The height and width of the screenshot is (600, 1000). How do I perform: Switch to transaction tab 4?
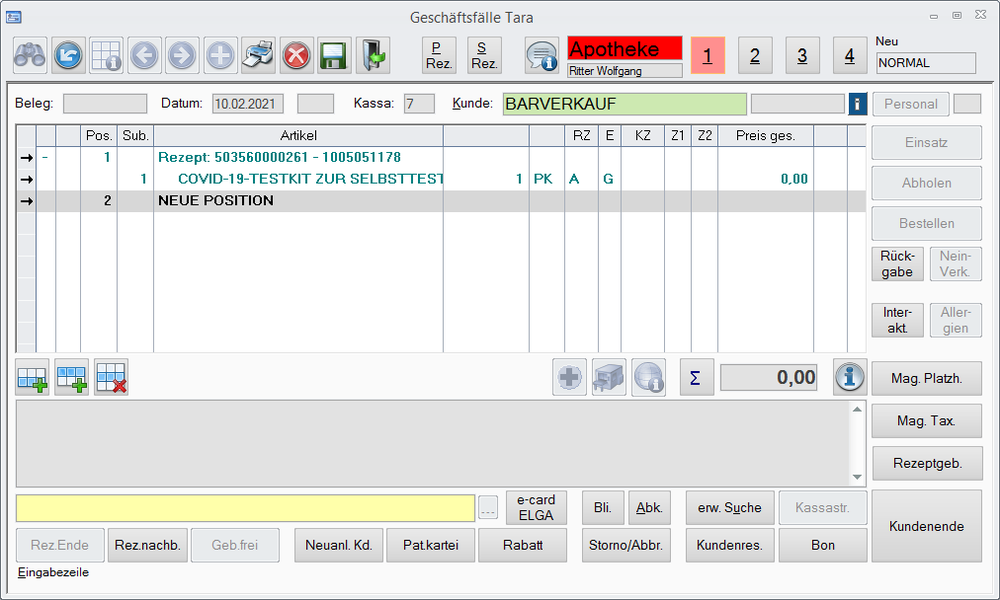849,56
